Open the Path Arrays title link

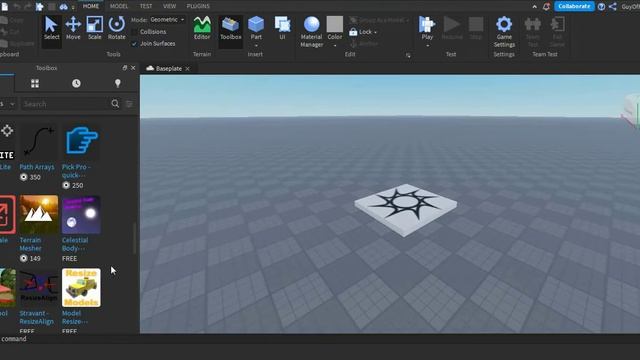[37, 167]
